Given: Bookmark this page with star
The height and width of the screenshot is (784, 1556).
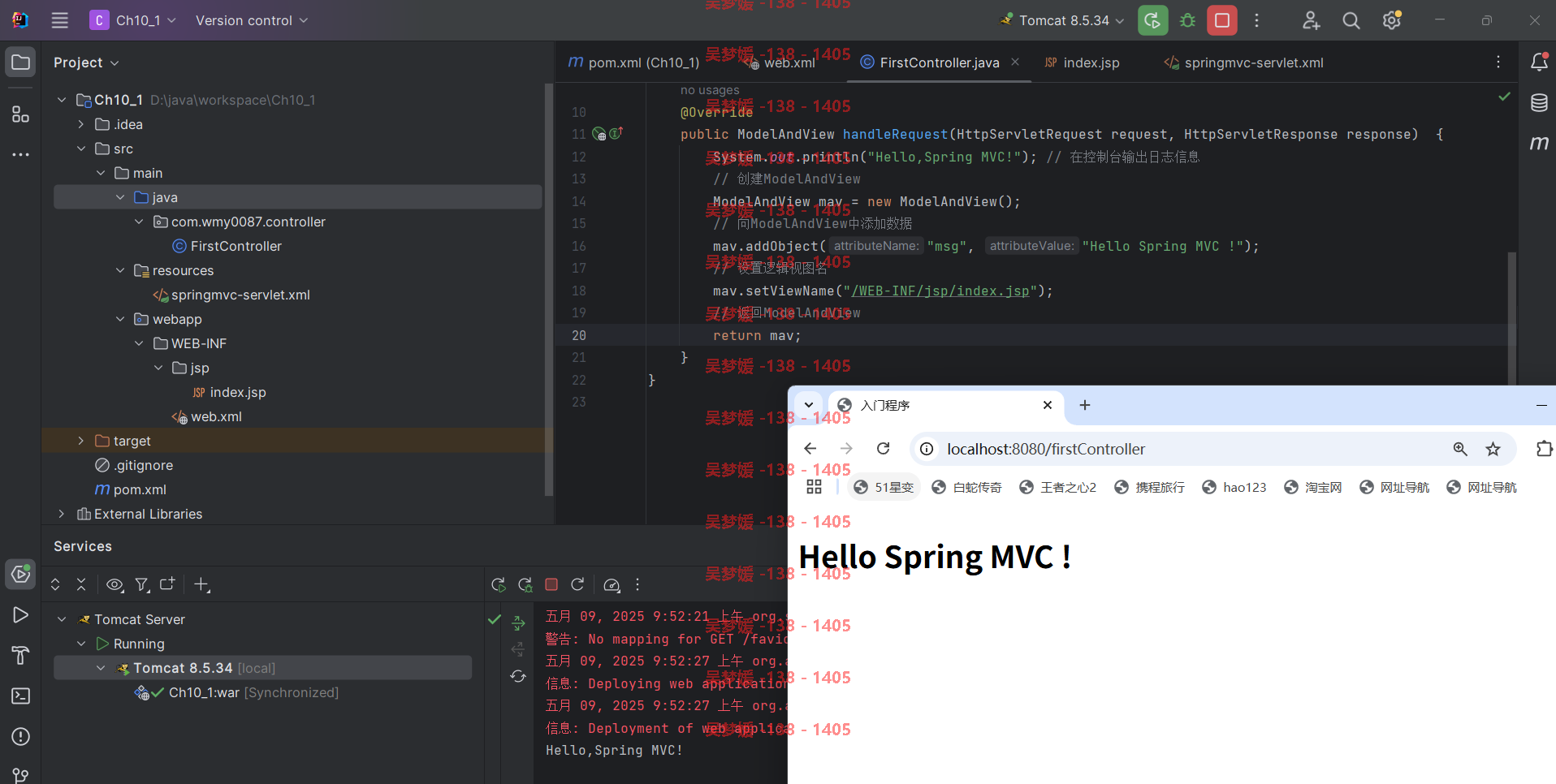Looking at the screenshot, I should tap(1493, 449).
